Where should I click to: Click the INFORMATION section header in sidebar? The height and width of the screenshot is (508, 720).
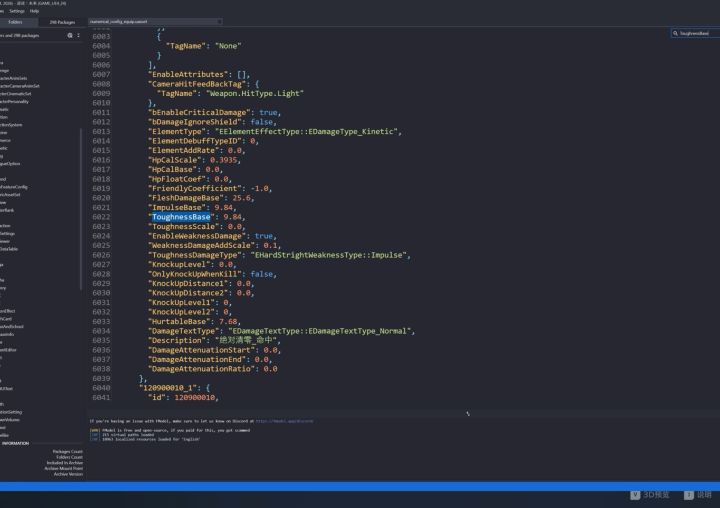(x=16, y=442)
